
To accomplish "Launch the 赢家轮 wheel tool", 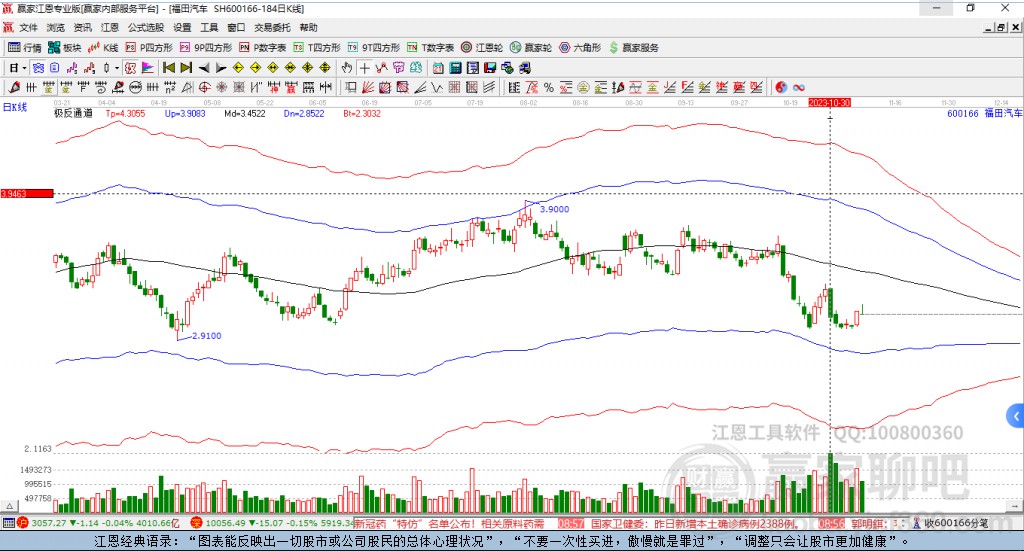I will coord(531,48).
